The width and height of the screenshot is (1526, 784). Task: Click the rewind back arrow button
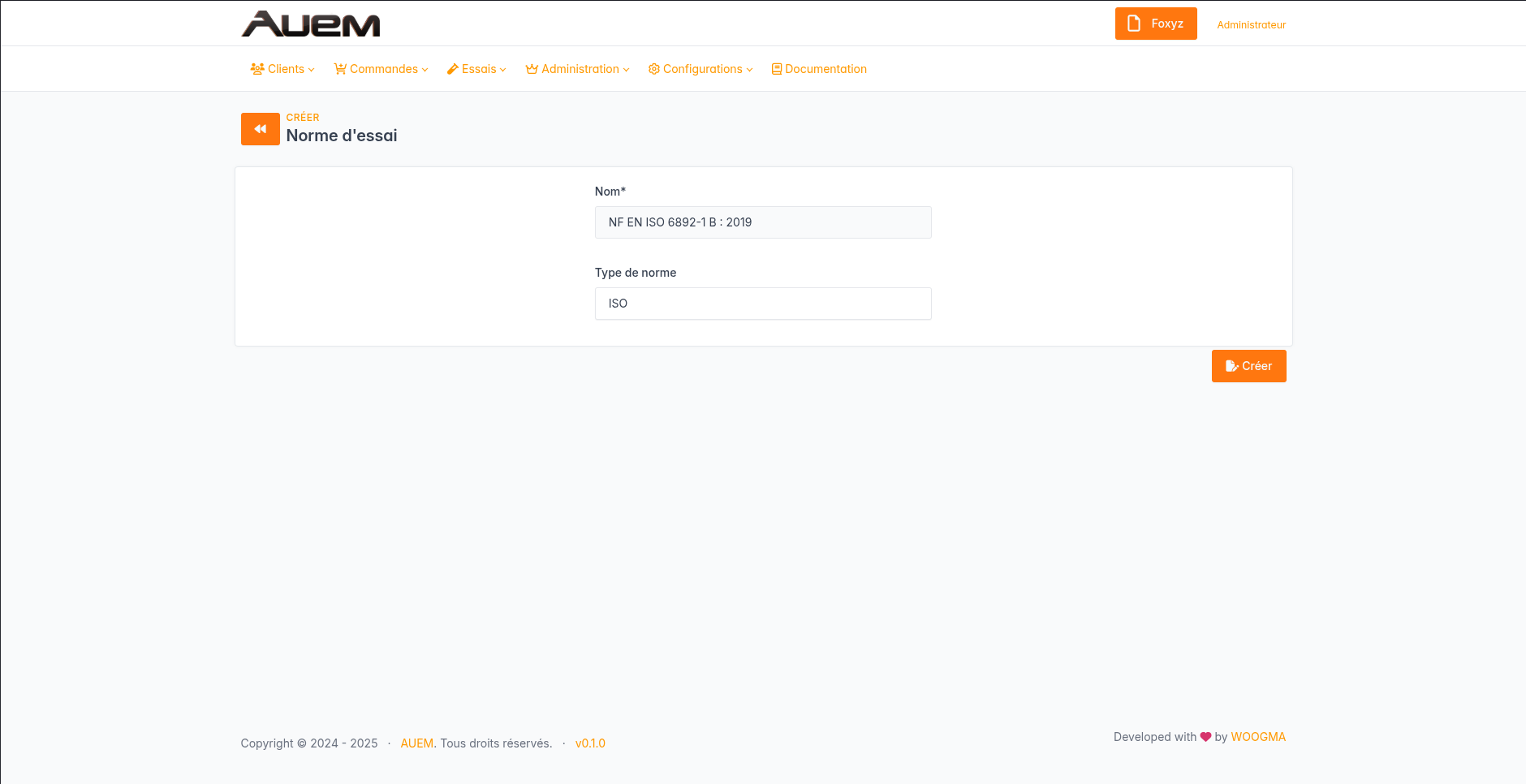(x=260, y=129)
